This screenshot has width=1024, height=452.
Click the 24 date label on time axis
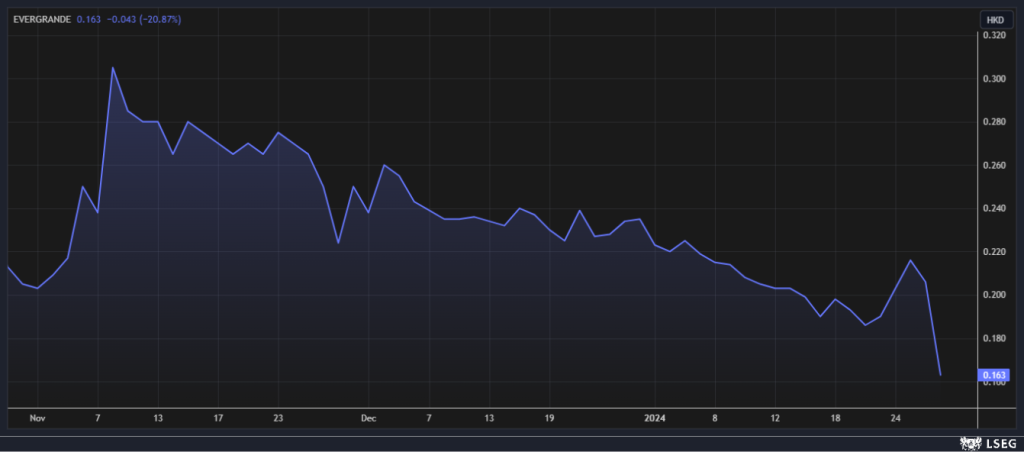895,418
